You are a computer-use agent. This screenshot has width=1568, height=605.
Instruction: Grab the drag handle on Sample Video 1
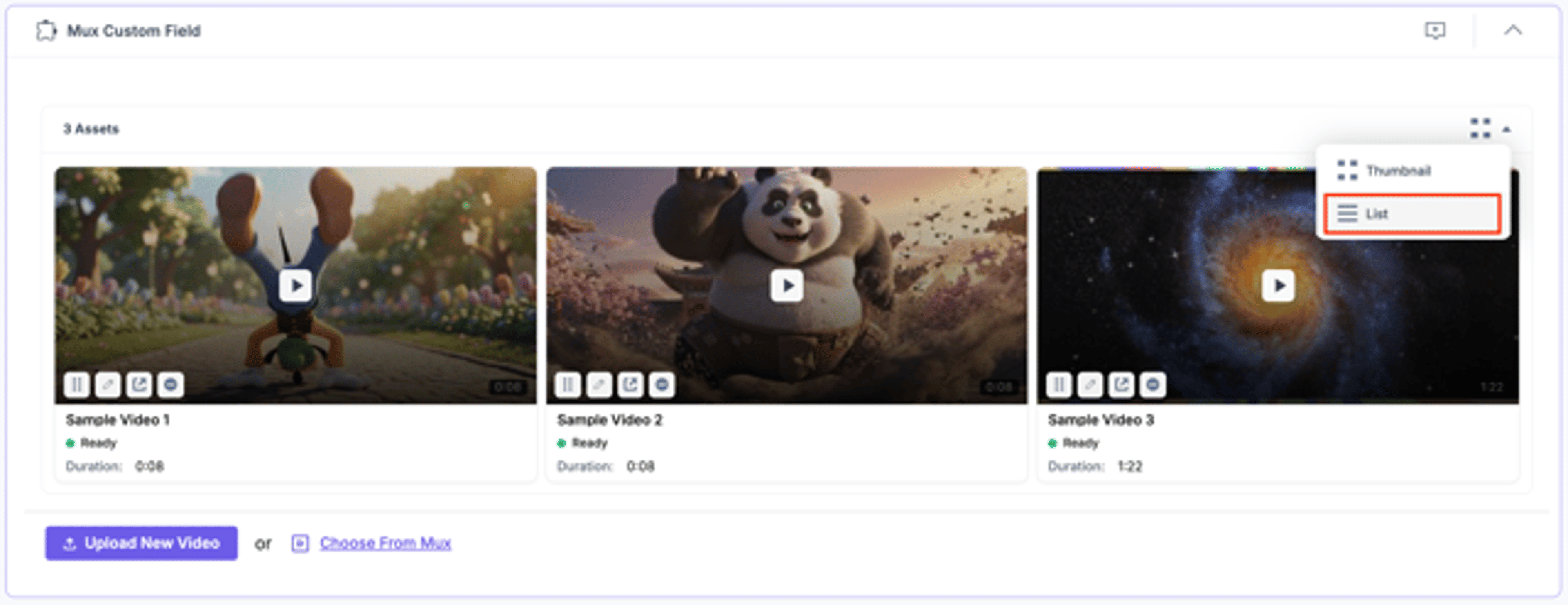tap(77, 385)
